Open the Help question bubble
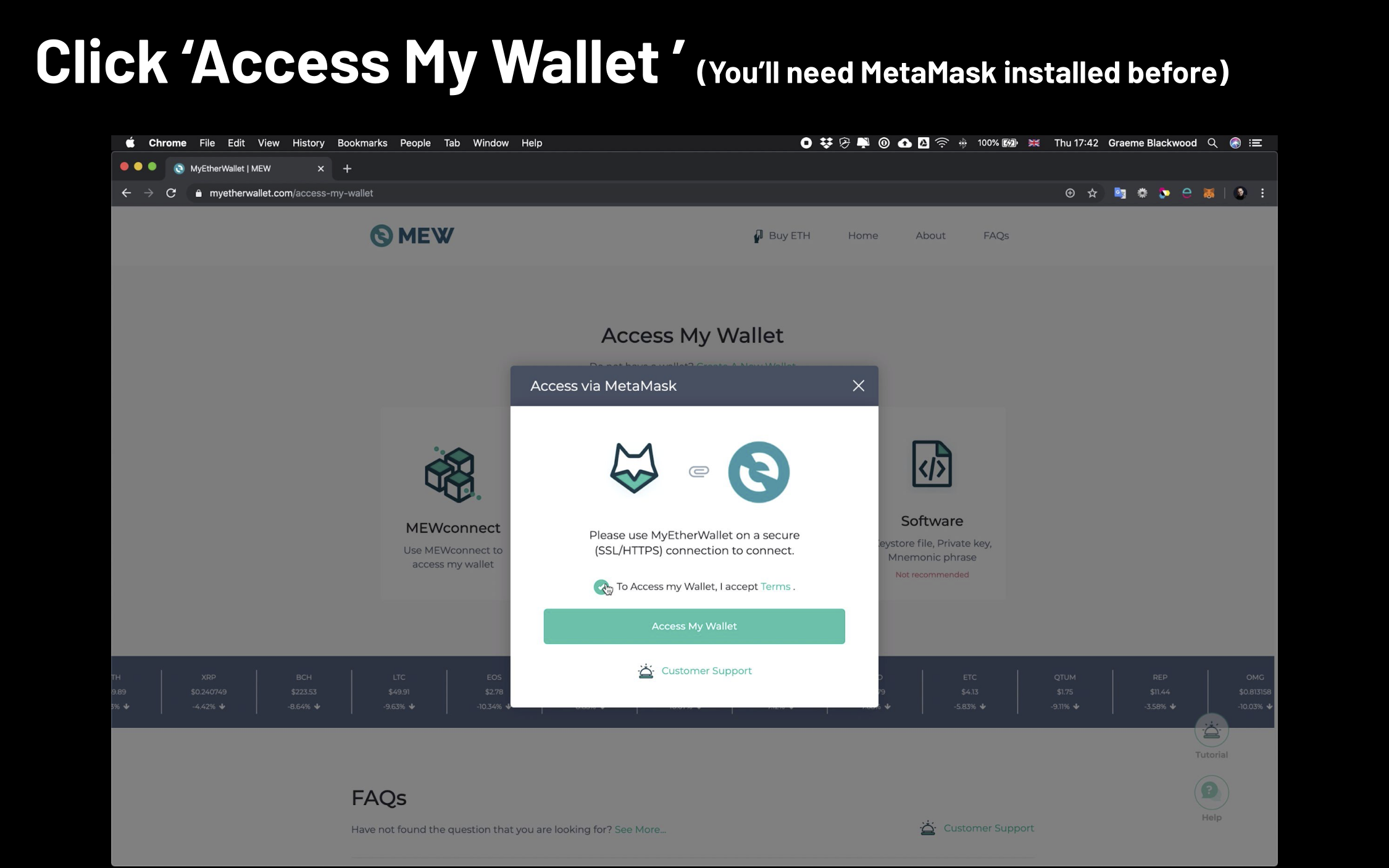Screen dimensions: 1389x868 [1211, 792]
